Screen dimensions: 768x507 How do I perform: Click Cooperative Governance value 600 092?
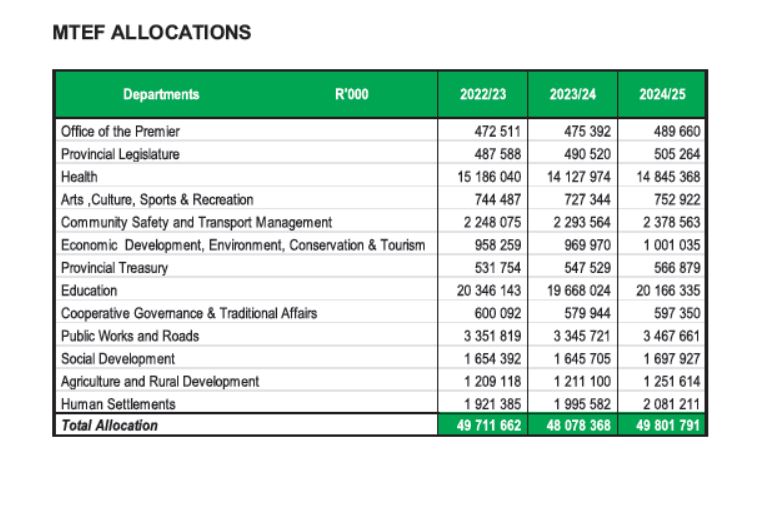point(497,313)
